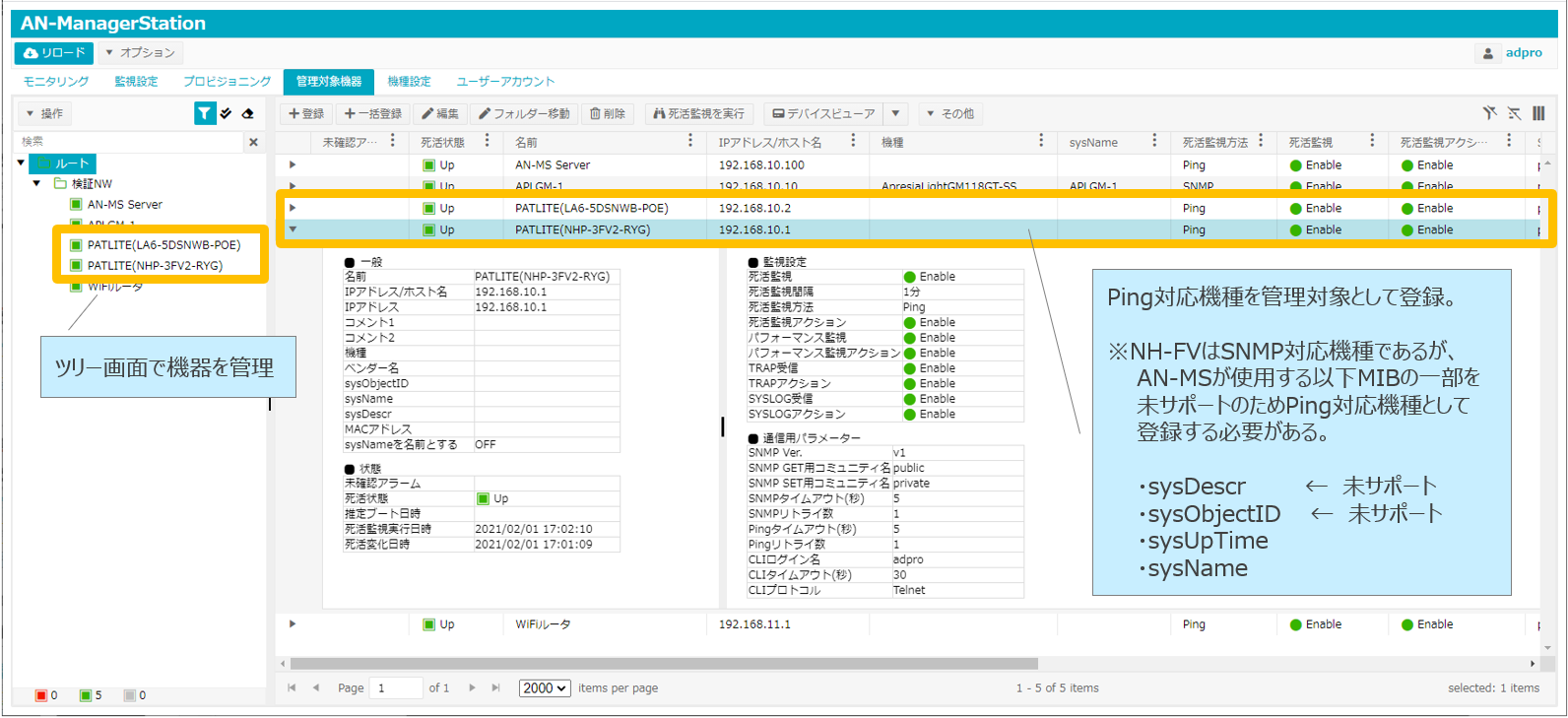Select the 検証NW folder in the tree
Image resolution: width=1568 pixels, height=718 pixels.
coord(83,184)
